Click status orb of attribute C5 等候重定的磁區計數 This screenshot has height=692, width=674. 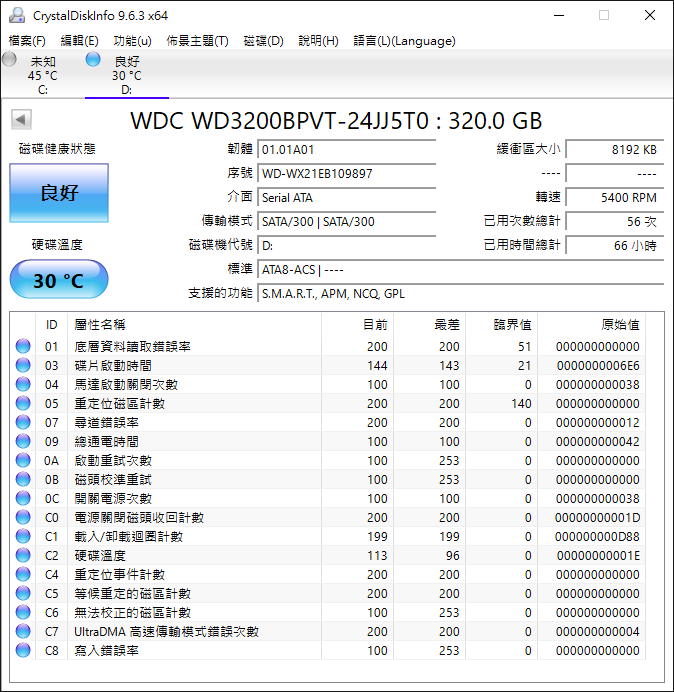[x=23, y=593]
